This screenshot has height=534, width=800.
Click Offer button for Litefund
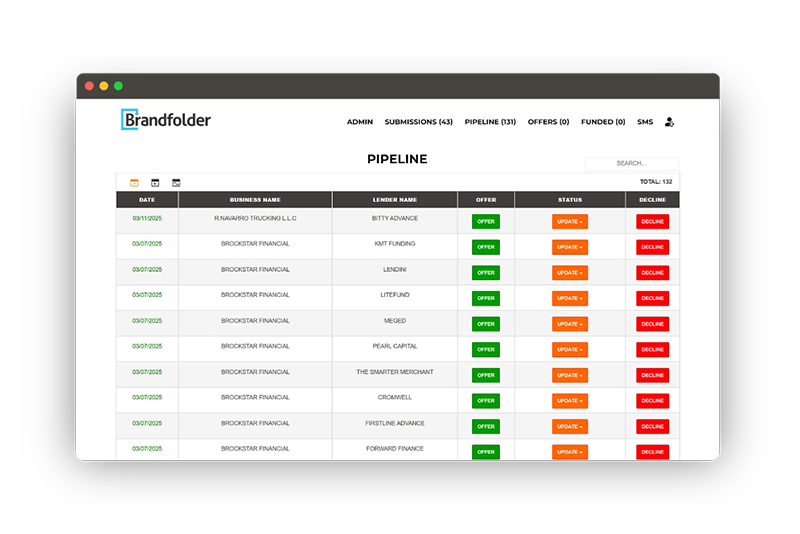pos(486,298)
